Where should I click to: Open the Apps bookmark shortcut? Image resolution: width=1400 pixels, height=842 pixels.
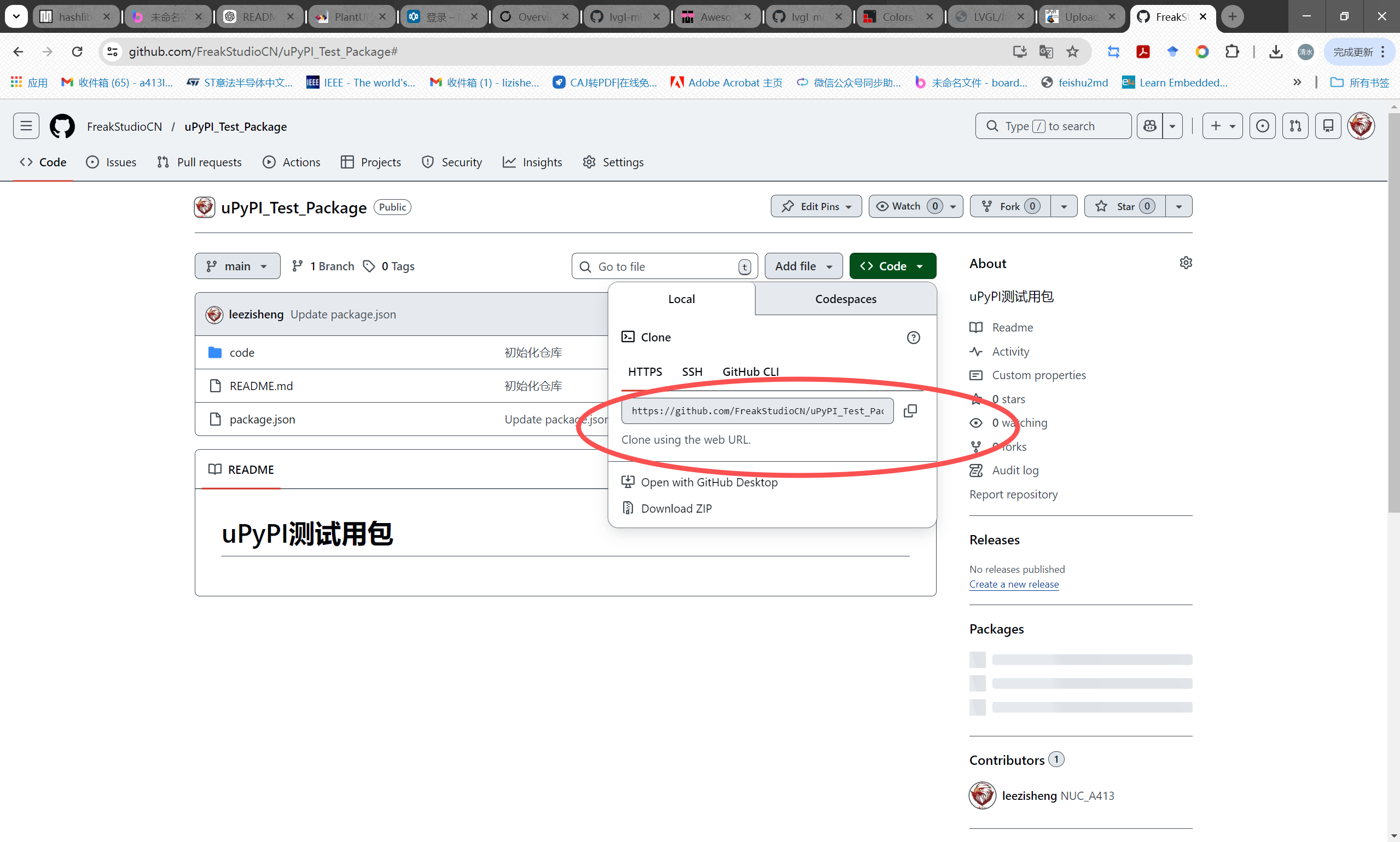pyautogui.click(x=29, y=83)
